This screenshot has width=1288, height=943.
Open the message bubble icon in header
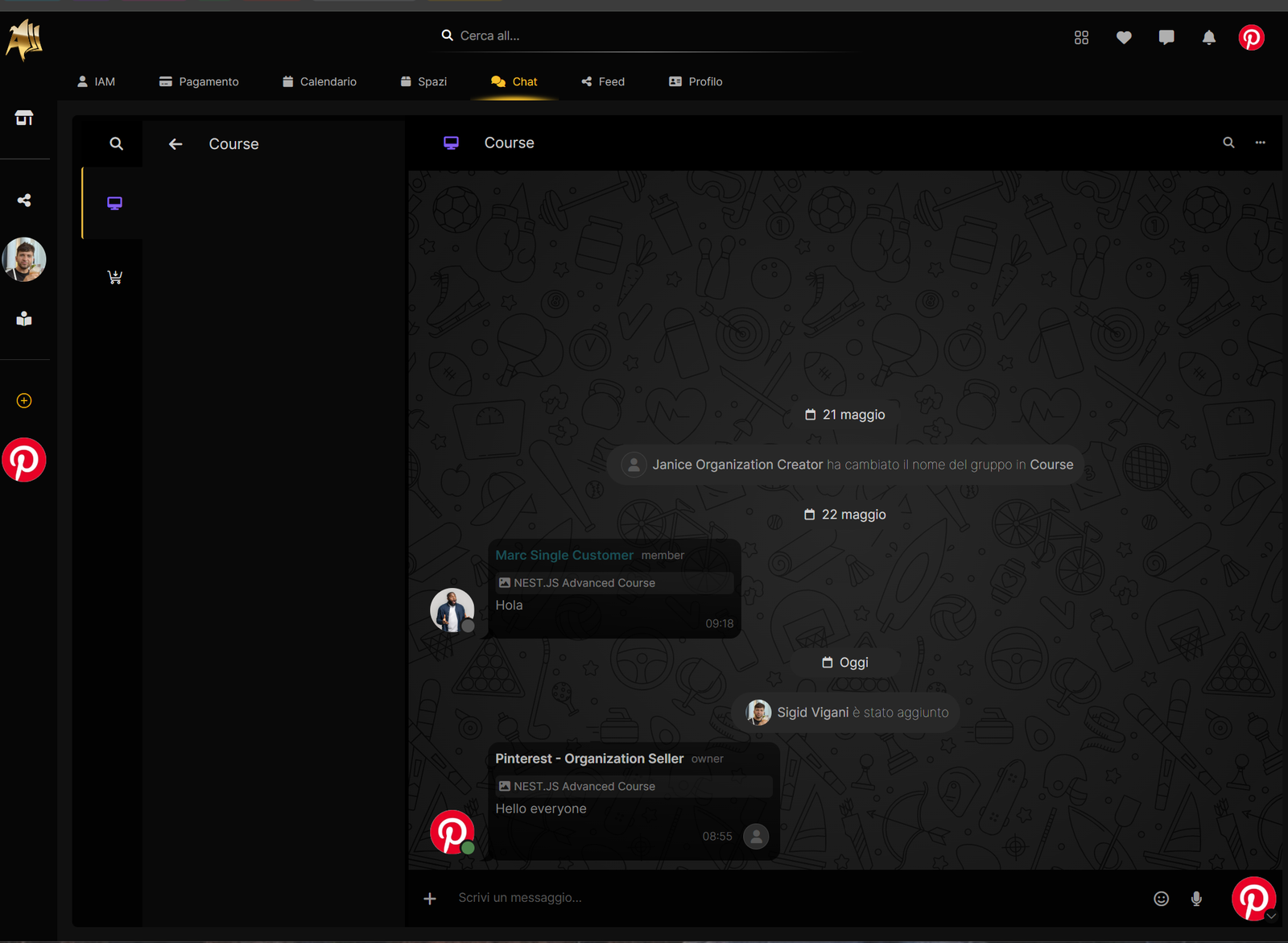point(1166,38)
